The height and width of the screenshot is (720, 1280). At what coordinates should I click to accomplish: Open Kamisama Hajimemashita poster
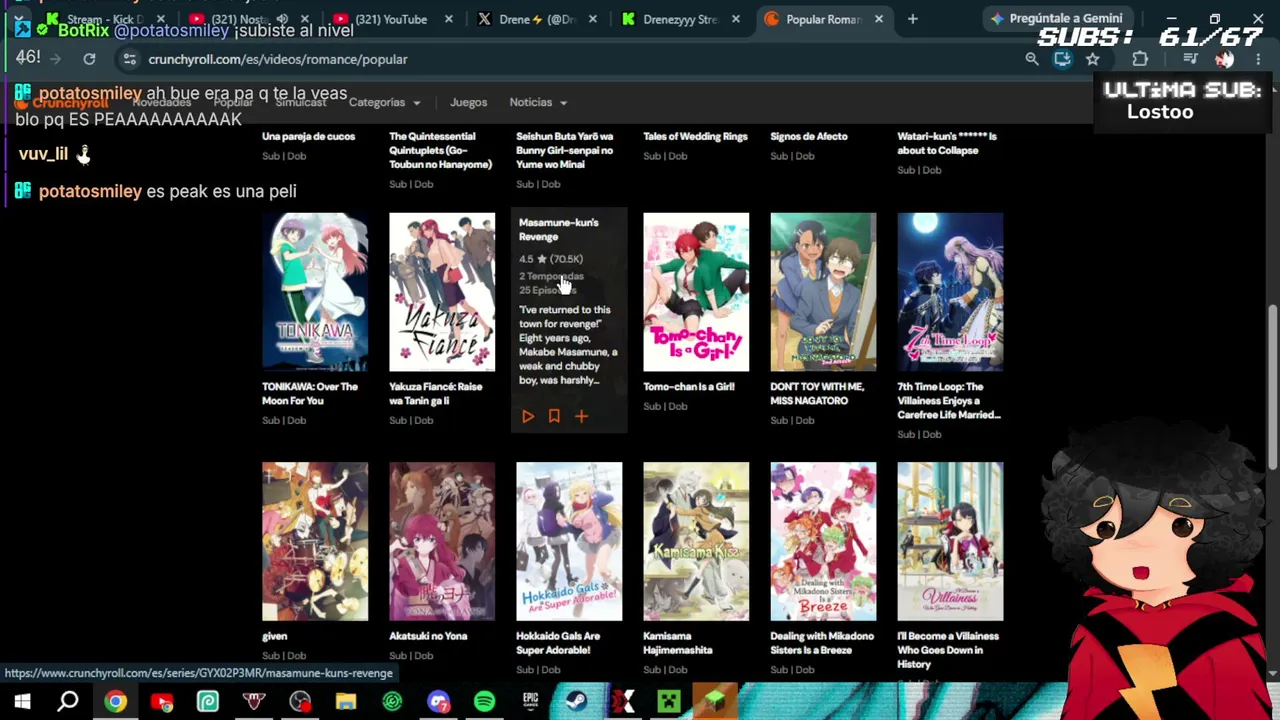coord(696,541)
